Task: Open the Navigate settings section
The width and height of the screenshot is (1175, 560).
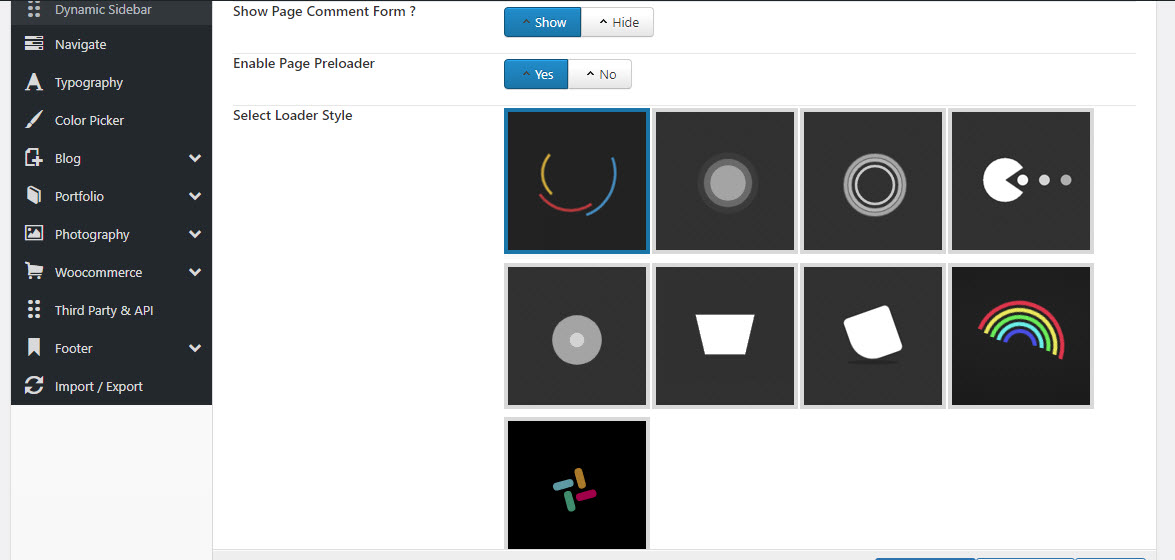Action: (112, 44)
